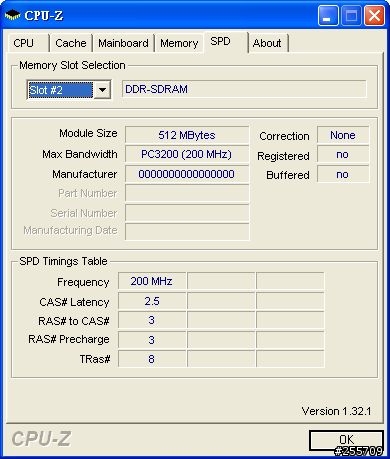Minimize the CPU-Z window
The height and width of the screenshot is (459, 390).
[328, 15]
